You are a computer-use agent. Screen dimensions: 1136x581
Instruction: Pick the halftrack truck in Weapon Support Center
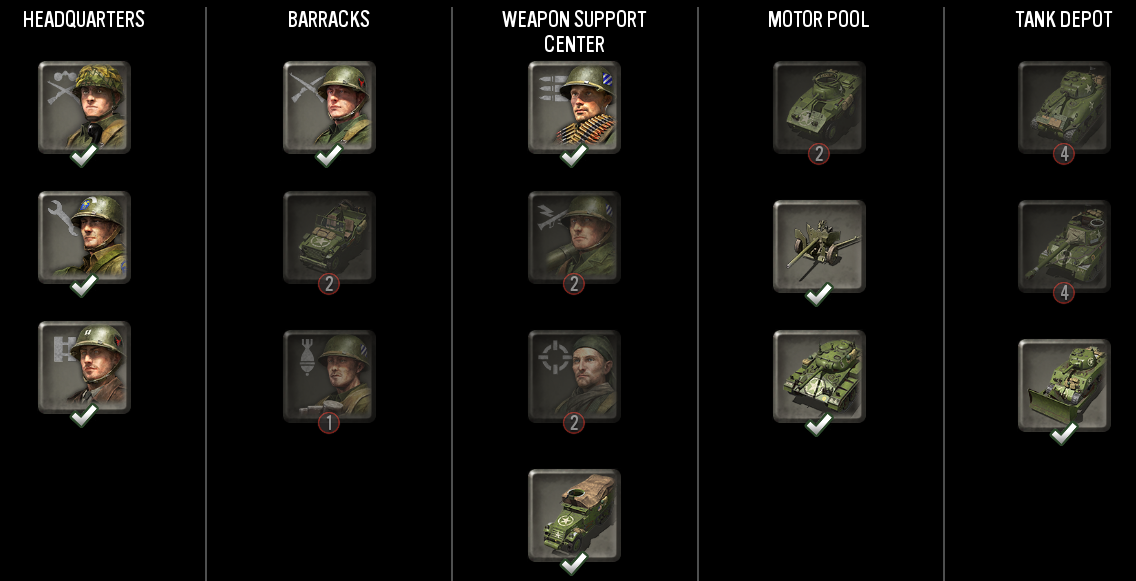pyautogui.click(x=574, y=515)
